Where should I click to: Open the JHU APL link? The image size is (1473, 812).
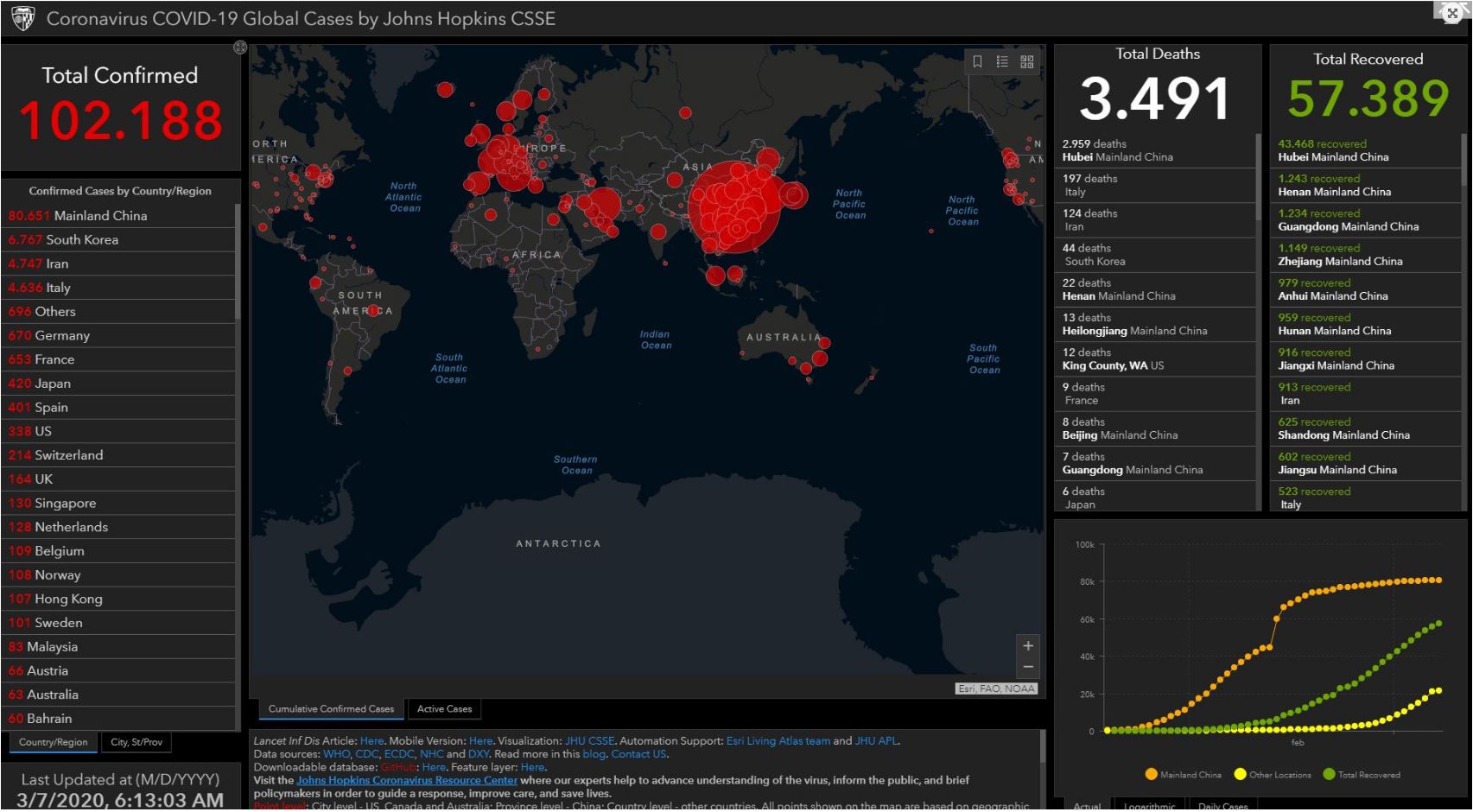coord(876,741)
